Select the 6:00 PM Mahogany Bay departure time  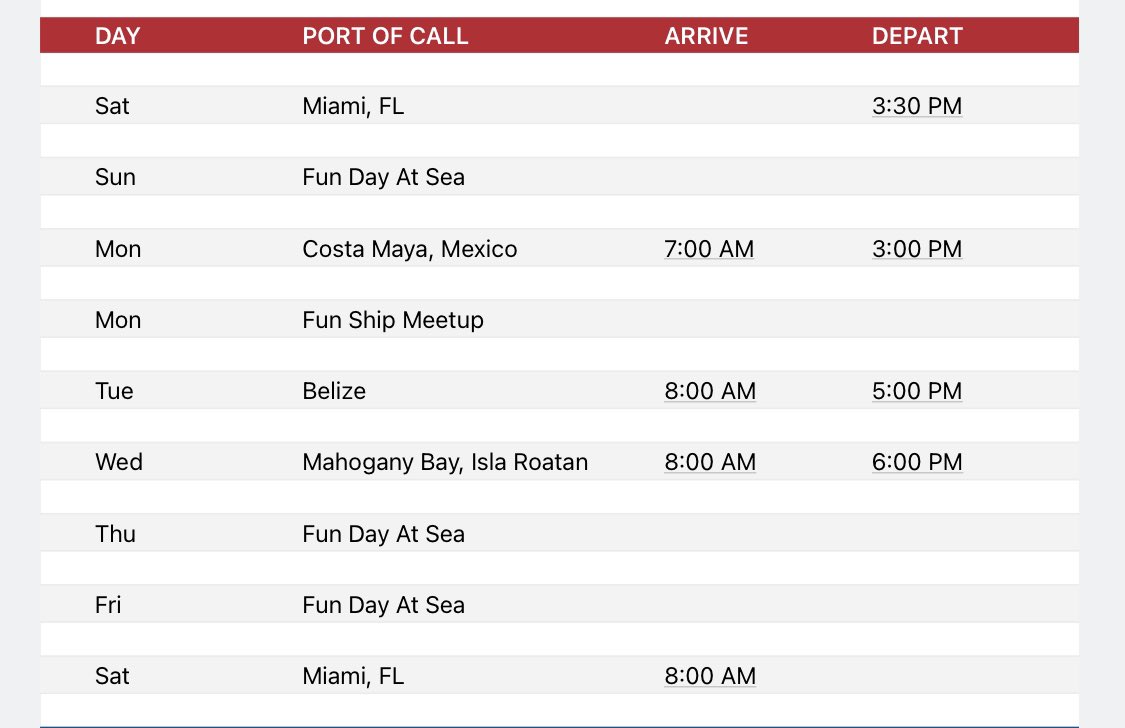(917, 462)
